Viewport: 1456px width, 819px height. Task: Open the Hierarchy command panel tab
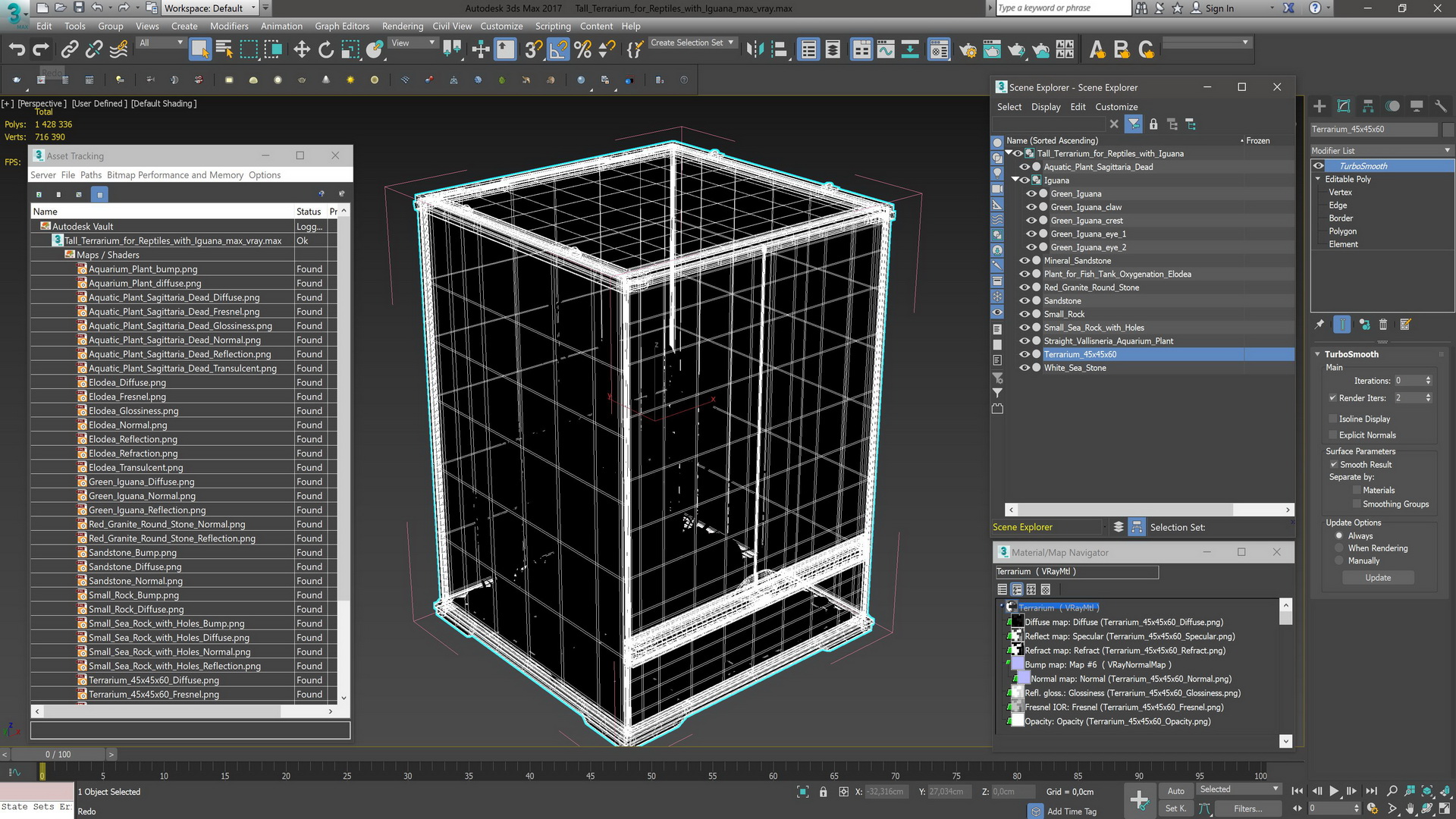[1368, 106]
